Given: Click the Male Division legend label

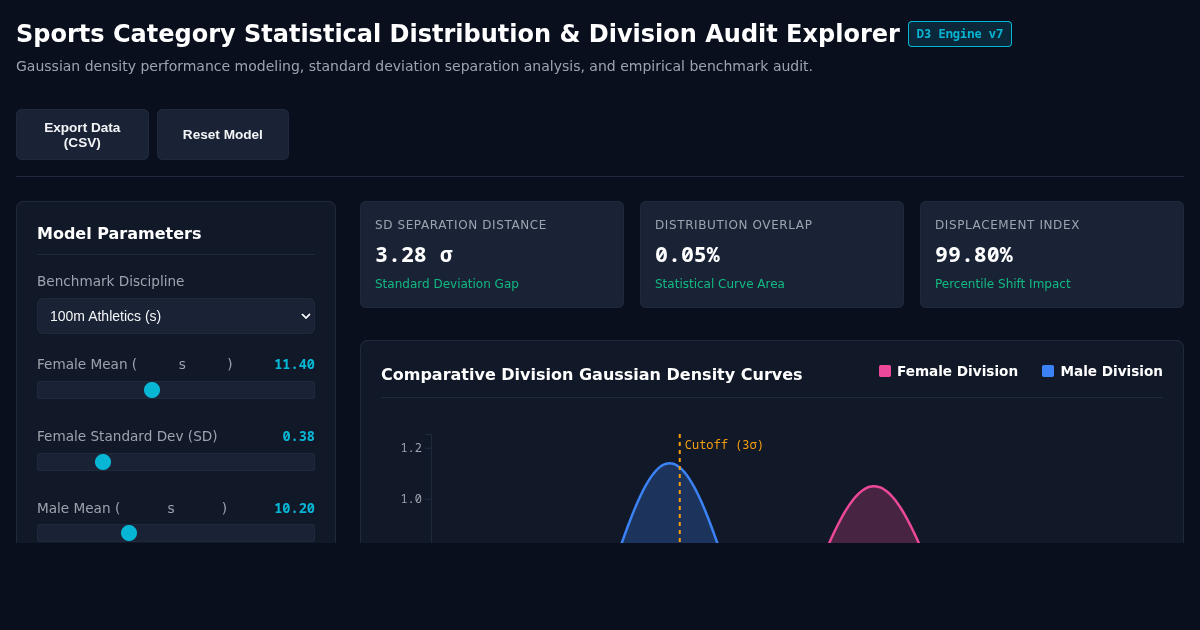Looking at the screenshot, I should tap(1111, 371).
